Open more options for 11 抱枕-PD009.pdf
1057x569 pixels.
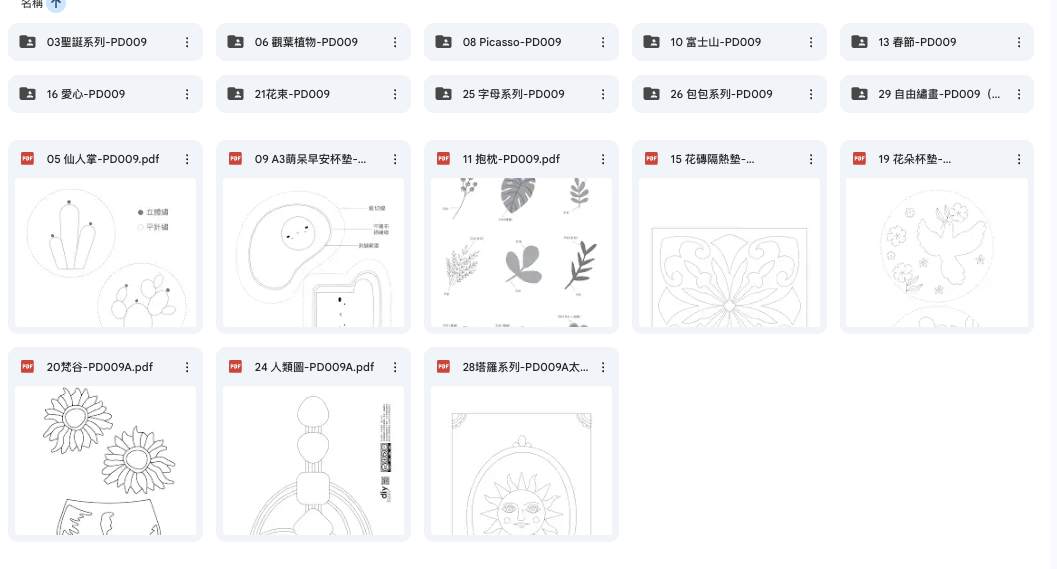tap(603, 159)
